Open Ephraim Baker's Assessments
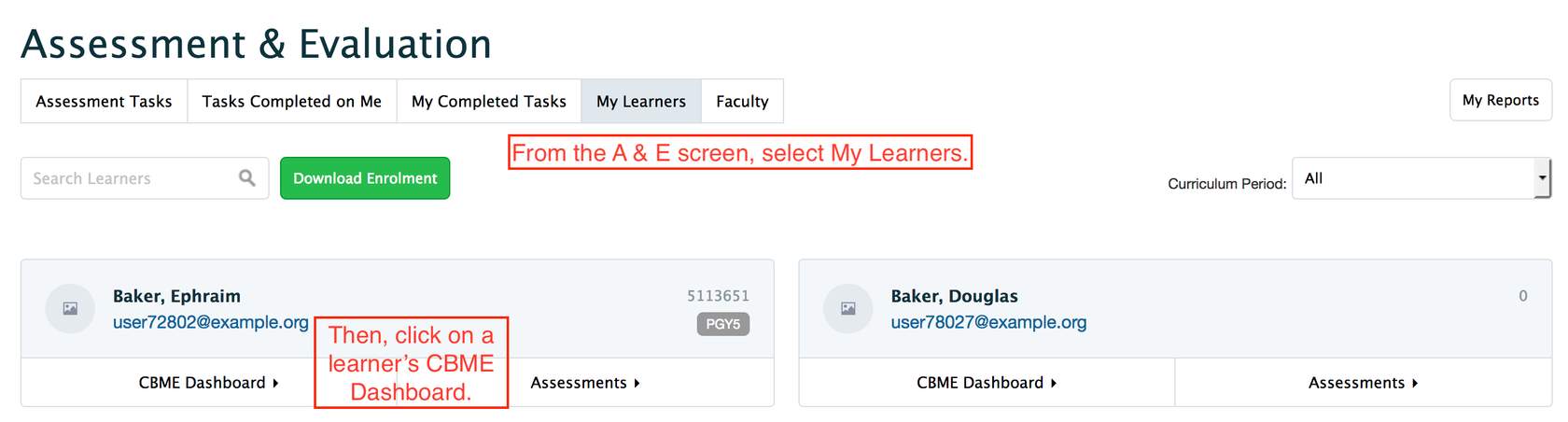The width and height of the screenshot is (1568, 422). [x=584, y=383]
